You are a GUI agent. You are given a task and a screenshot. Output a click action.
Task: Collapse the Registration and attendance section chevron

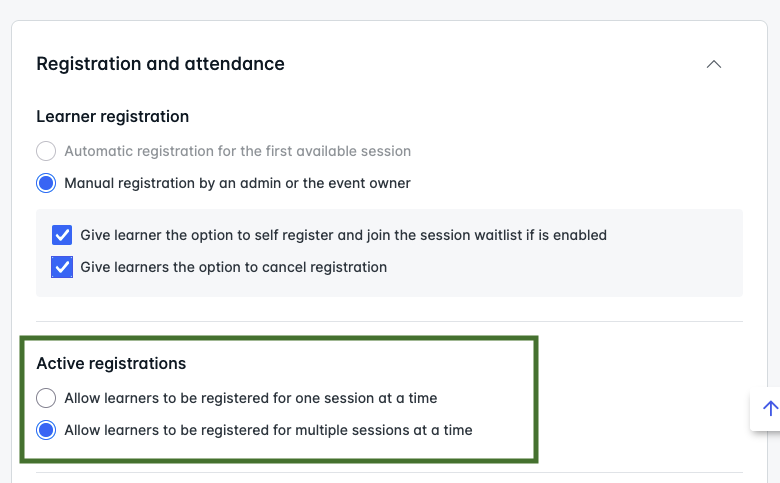tap(713, 64)
